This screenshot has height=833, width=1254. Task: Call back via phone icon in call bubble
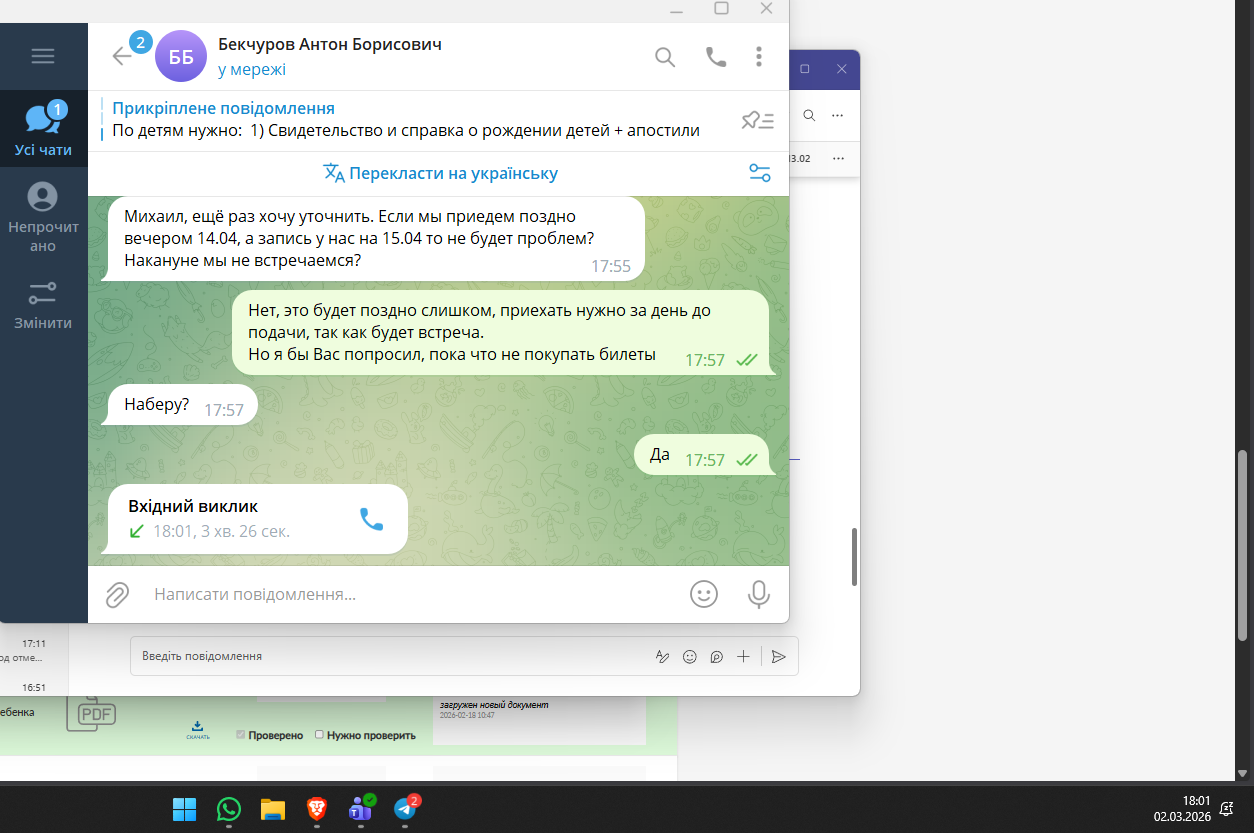(x=371, y=519)
